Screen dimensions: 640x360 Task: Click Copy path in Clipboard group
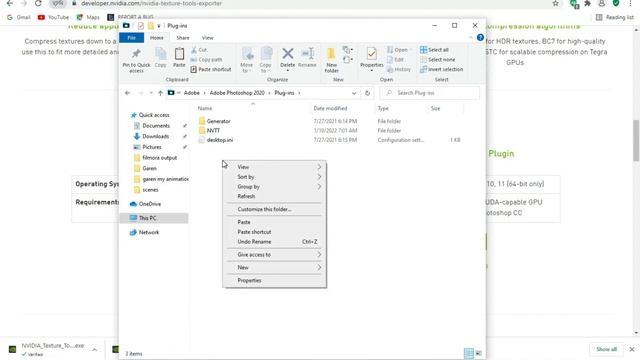pos(207,60)
